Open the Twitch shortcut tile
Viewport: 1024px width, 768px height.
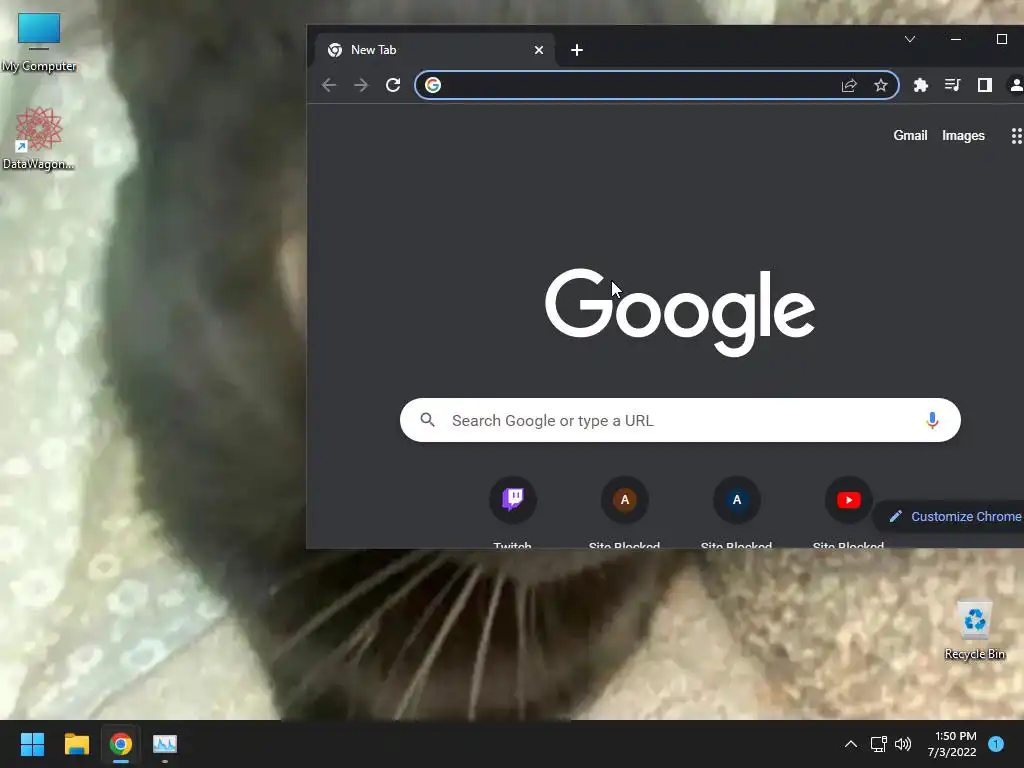513,500
